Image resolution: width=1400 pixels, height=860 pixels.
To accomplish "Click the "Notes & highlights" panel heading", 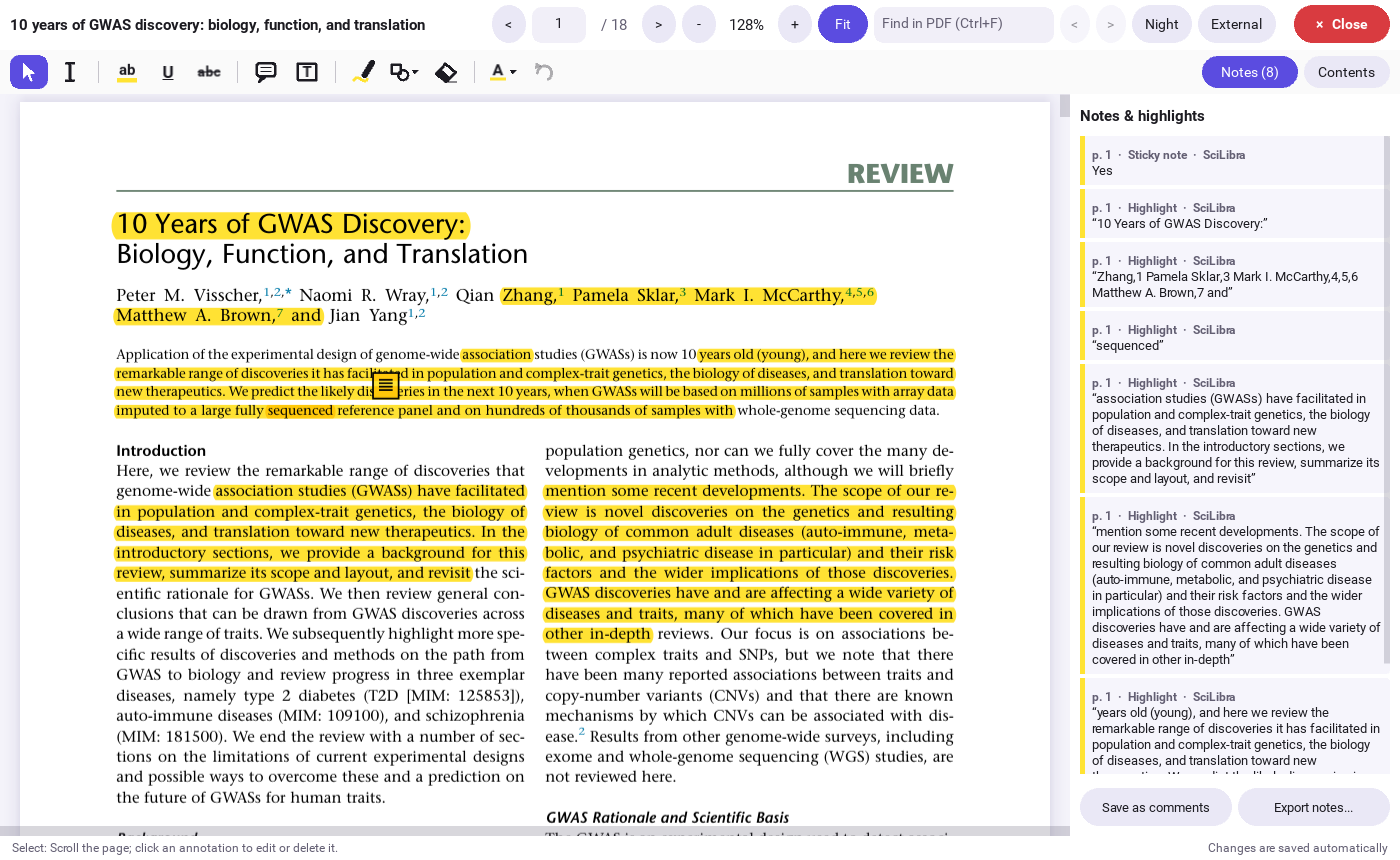I will click(x=1142, y=116).
